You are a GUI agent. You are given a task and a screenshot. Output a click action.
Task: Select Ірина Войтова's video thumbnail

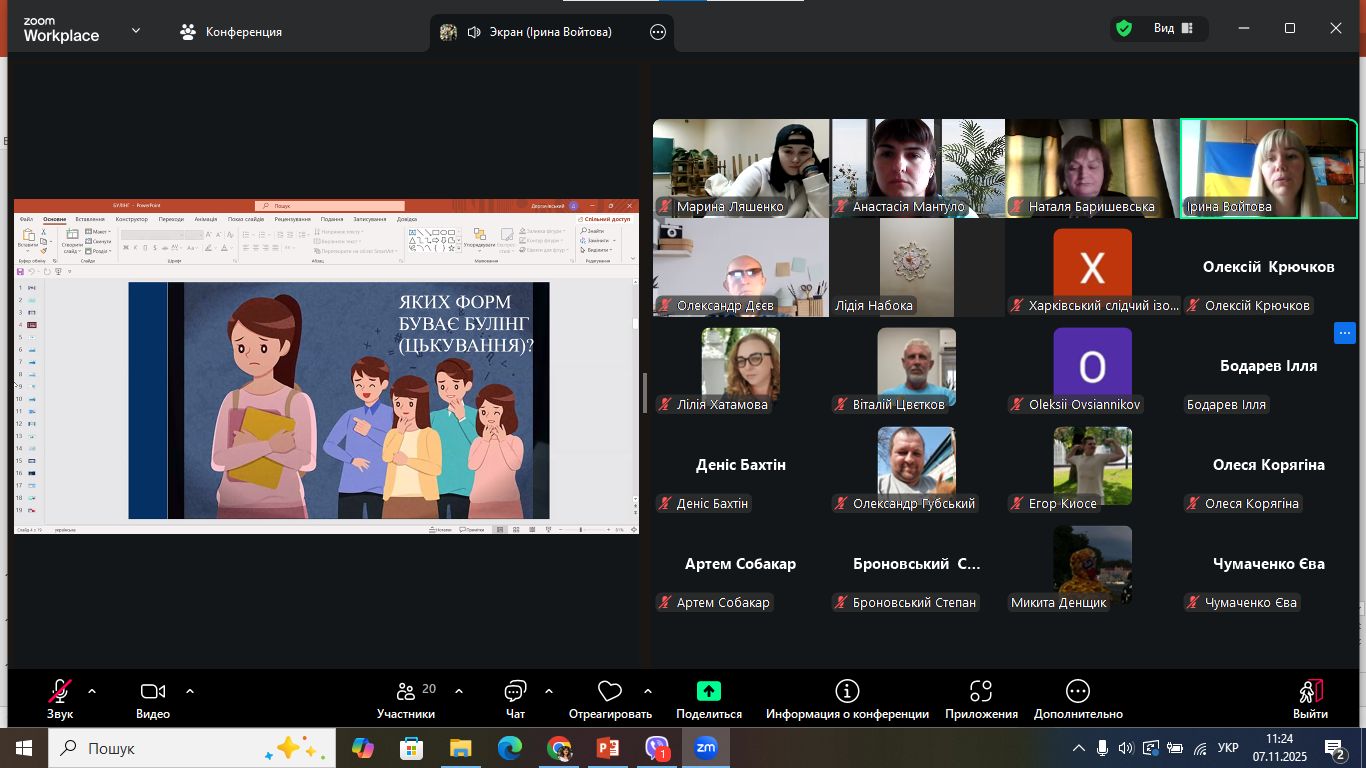(1269, 168)
